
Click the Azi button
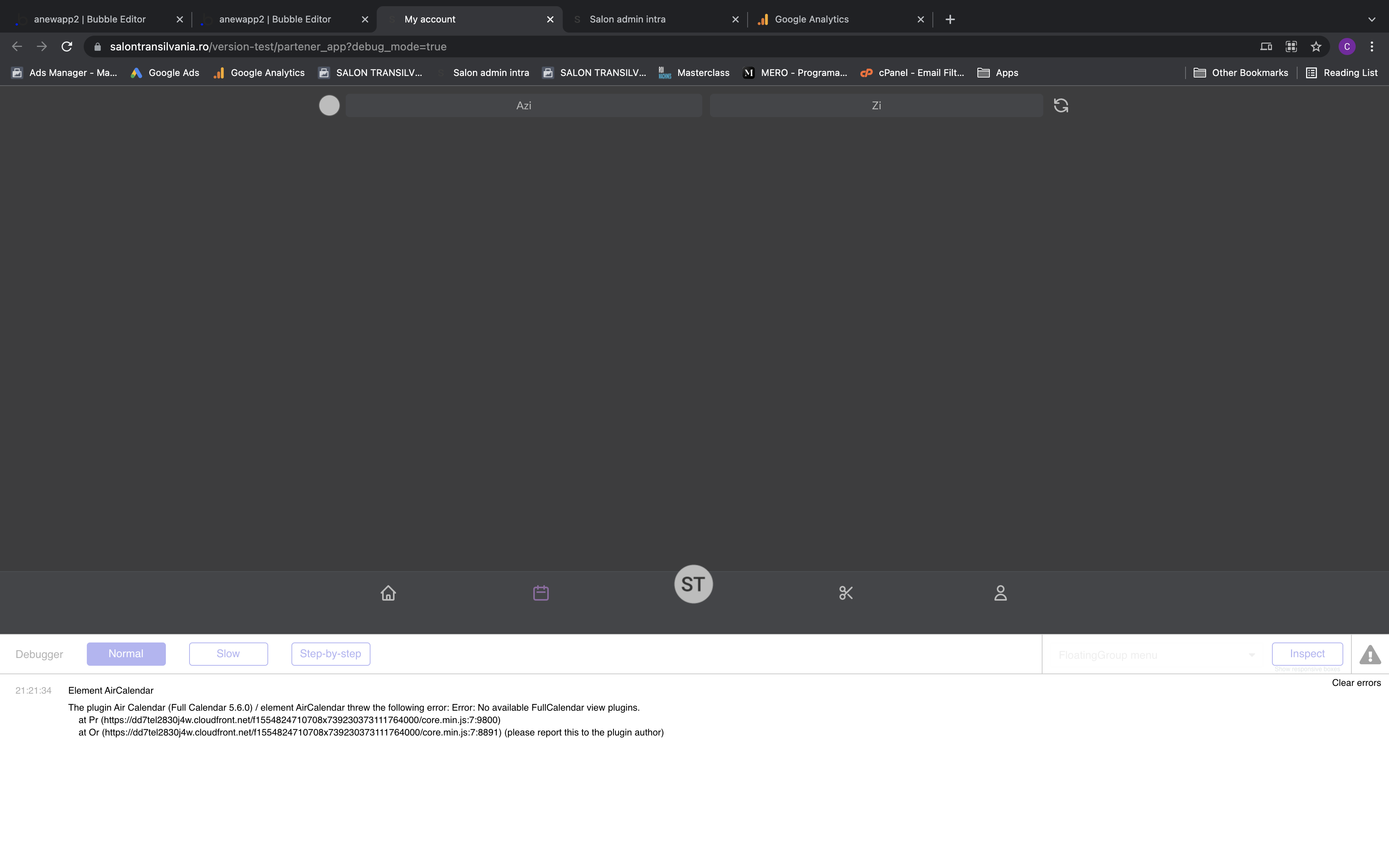pos(524,105)
